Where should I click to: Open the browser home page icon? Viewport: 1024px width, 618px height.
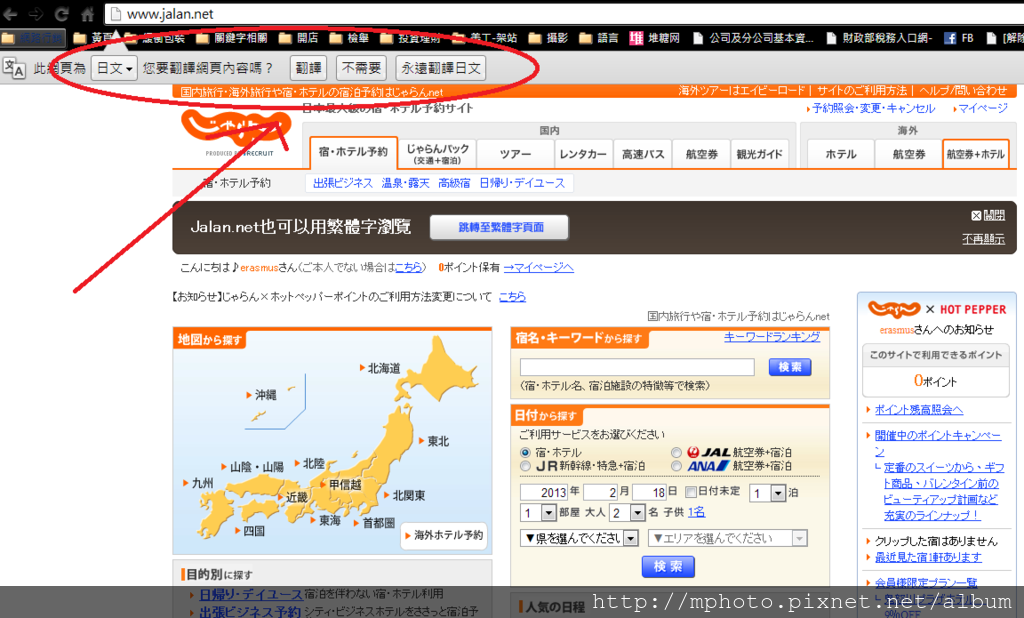pos(88,14)
